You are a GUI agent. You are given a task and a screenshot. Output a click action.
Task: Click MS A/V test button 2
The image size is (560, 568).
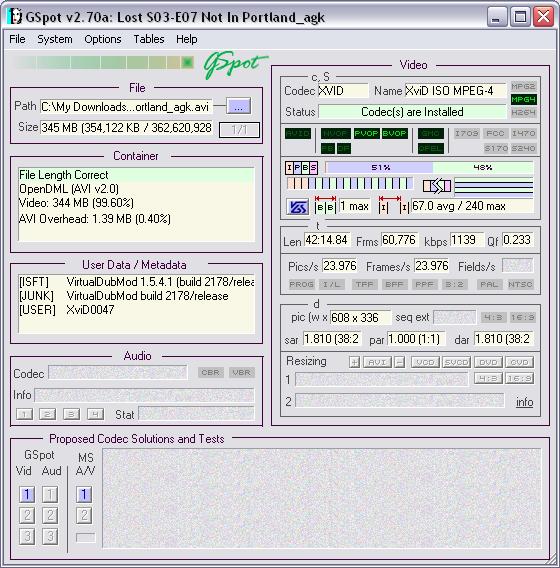tap(84, 515)
